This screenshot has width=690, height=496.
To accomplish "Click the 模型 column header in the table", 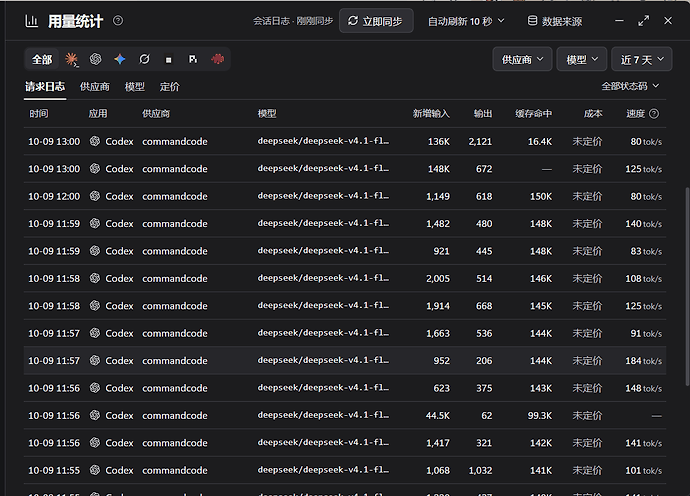I will pos(267,114).
